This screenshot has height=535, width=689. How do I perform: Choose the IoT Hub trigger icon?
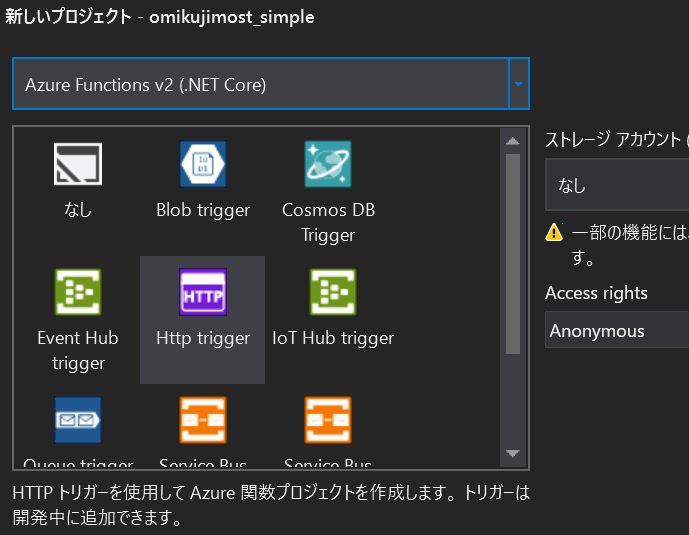point(333,292)
